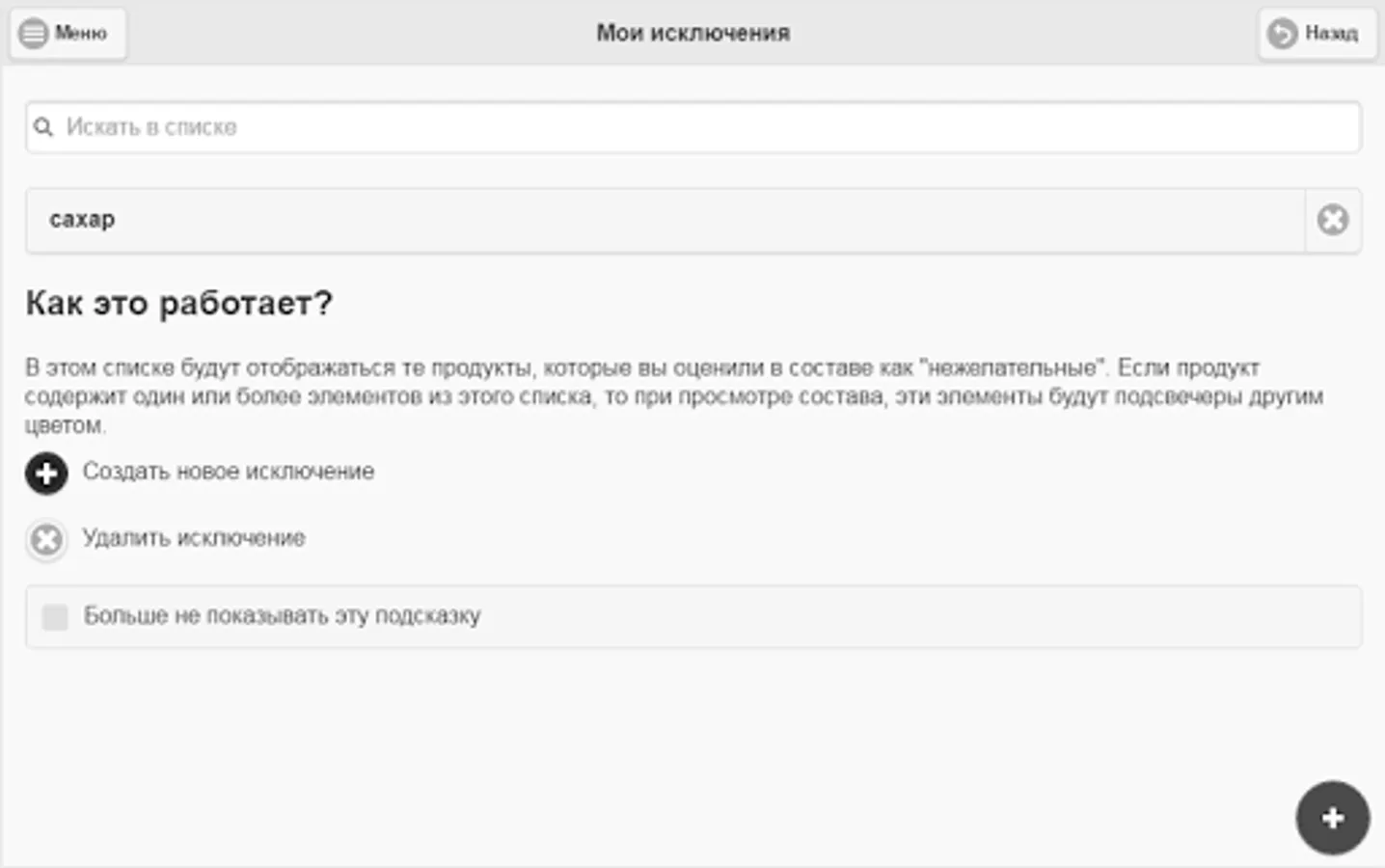Image resolution: width=1385 pixels, height=868 pixels.
Task: Open the Меню button
Action: pyautogui.click(x=68, y=34)
